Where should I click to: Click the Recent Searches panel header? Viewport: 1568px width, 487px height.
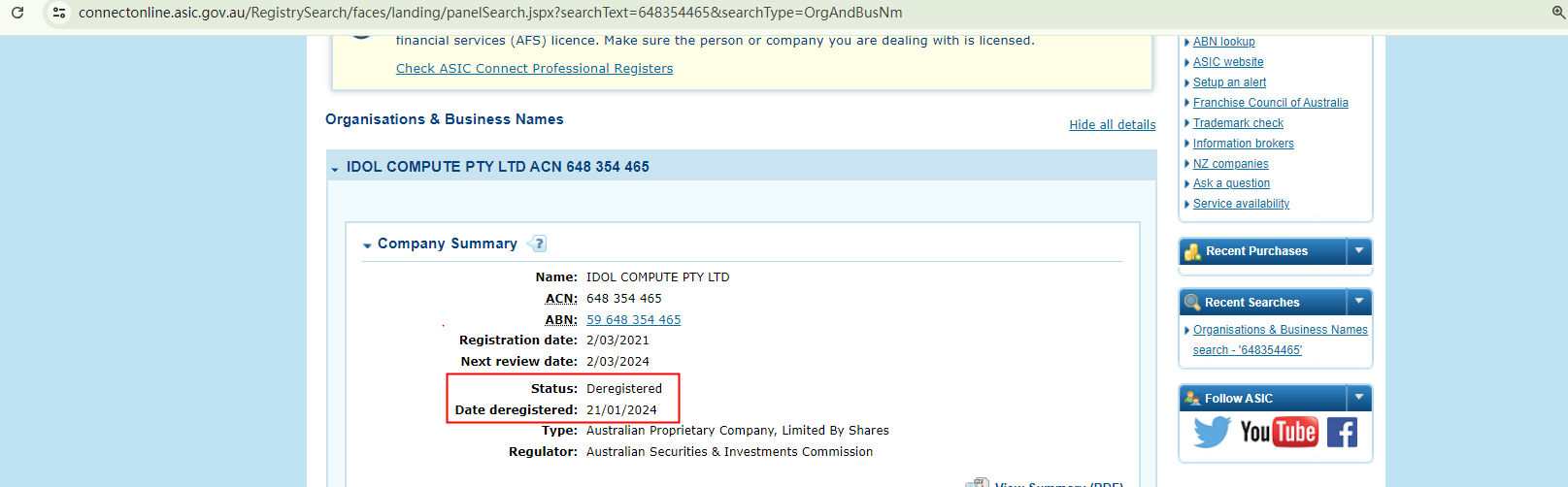tap(1275, 302)
